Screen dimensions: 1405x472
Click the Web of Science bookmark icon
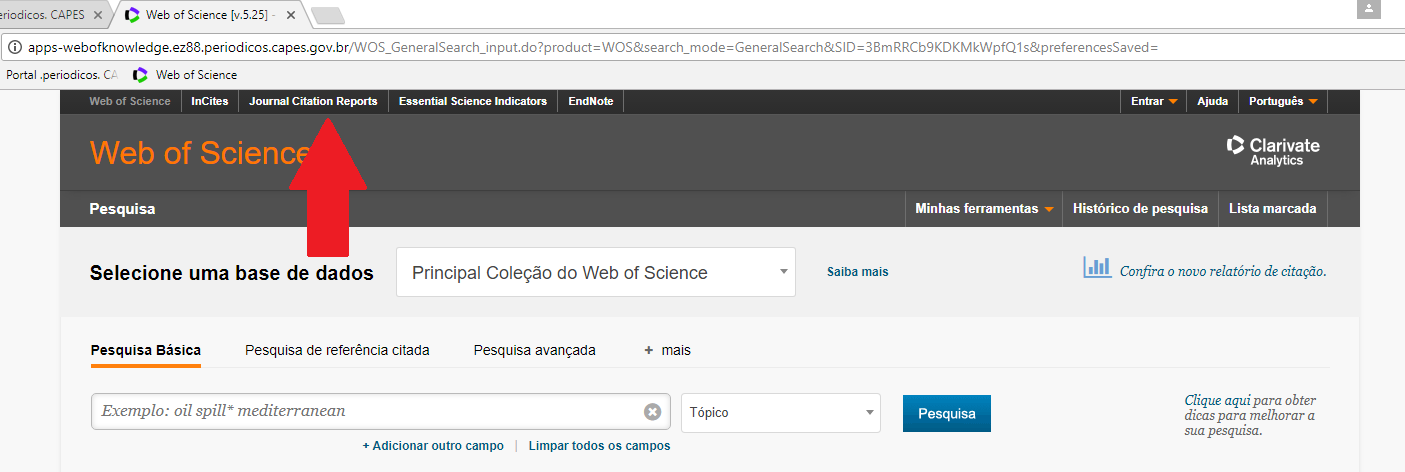pos(140,75)
